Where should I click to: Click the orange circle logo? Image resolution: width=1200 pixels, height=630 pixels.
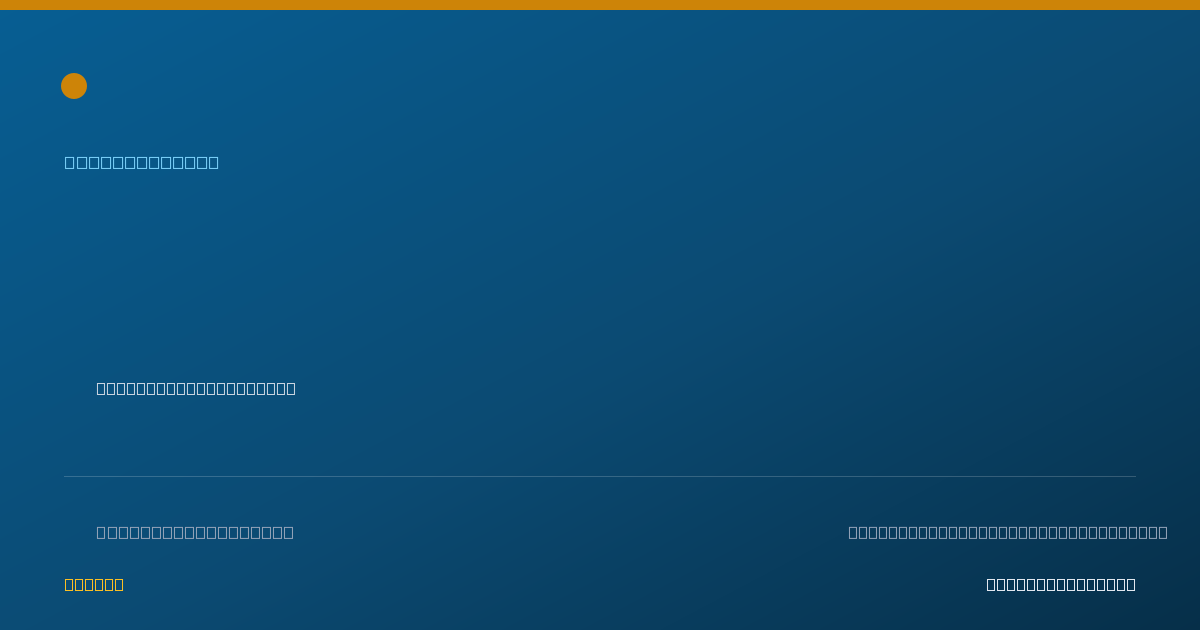click(x=74, y=86)
